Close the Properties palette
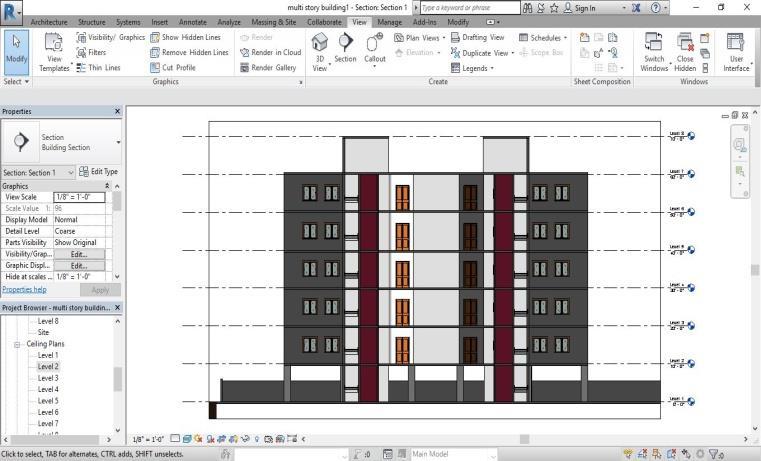The image size is (761, 461). tap(117, 111)
